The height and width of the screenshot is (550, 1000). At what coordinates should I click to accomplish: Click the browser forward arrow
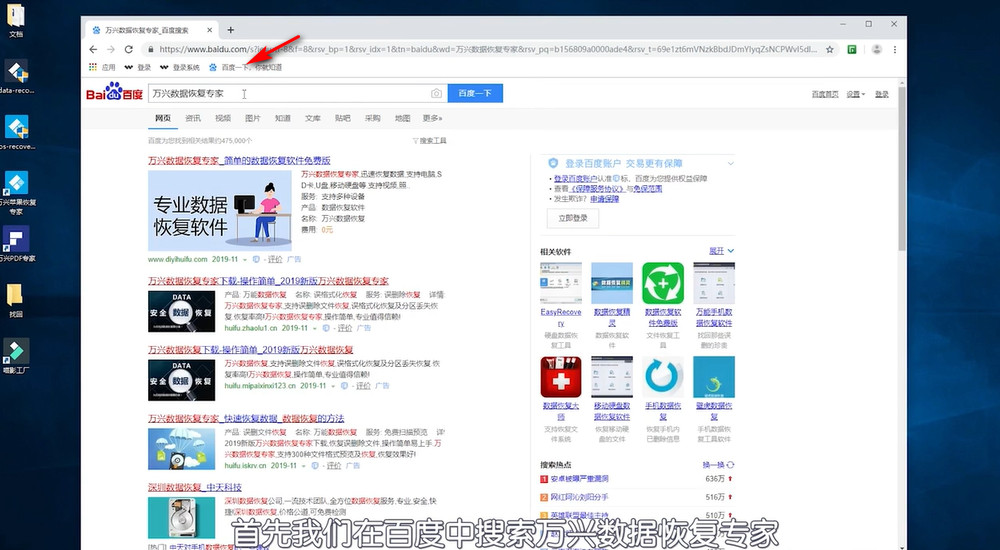(111, 49)
